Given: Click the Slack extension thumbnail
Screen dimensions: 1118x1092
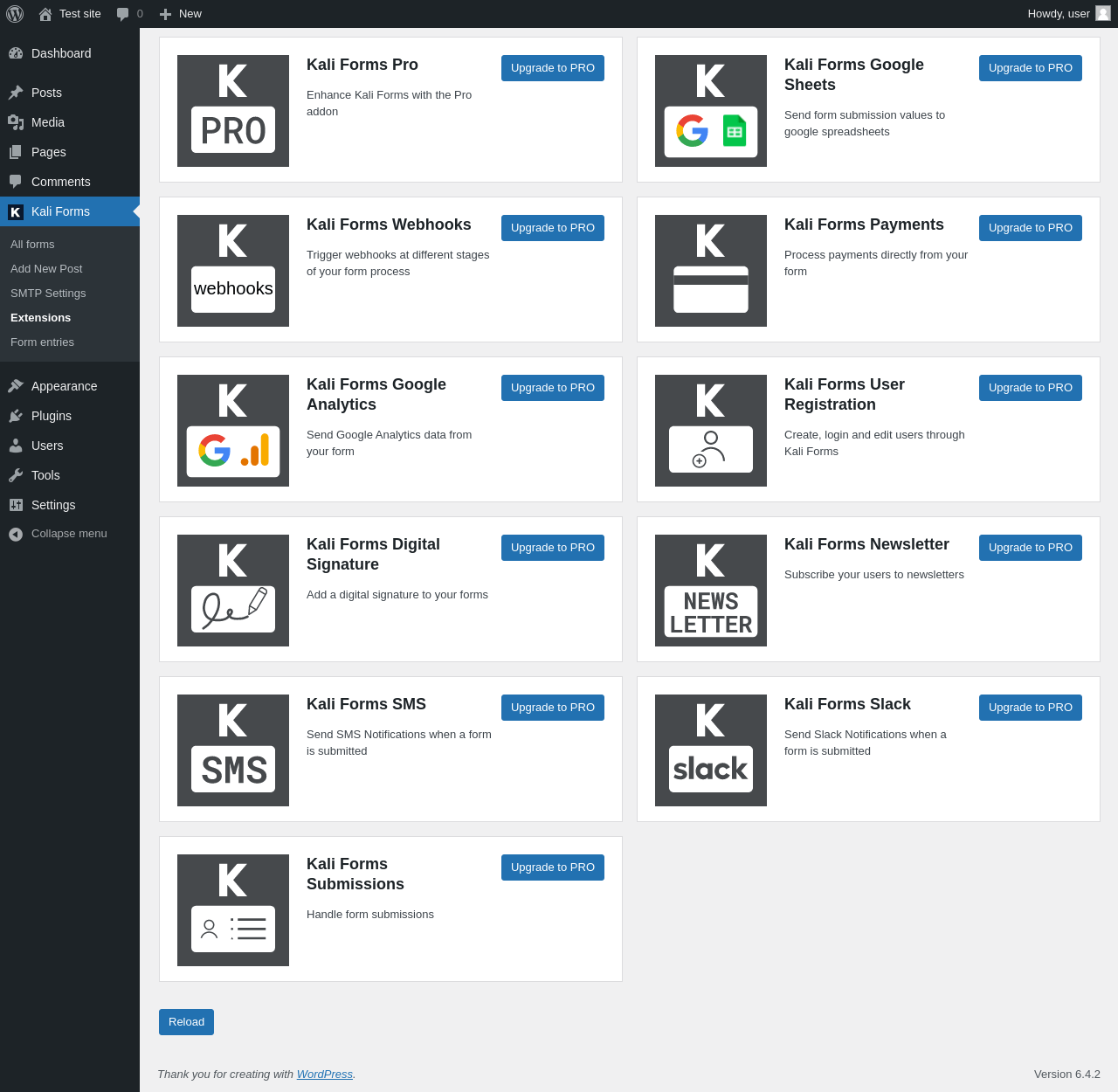Looking at the screenshot, I should tap(711, 750).
